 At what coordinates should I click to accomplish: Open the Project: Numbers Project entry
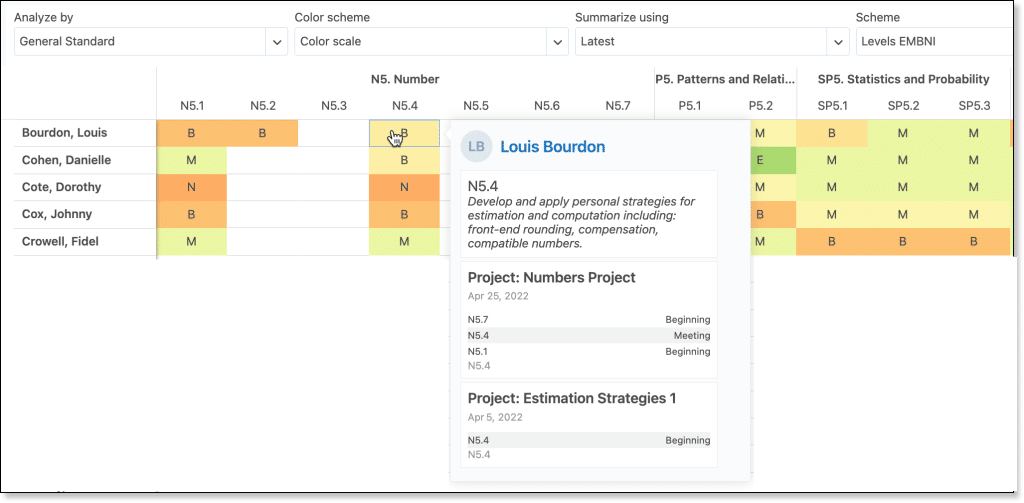(x=551, y=278)
